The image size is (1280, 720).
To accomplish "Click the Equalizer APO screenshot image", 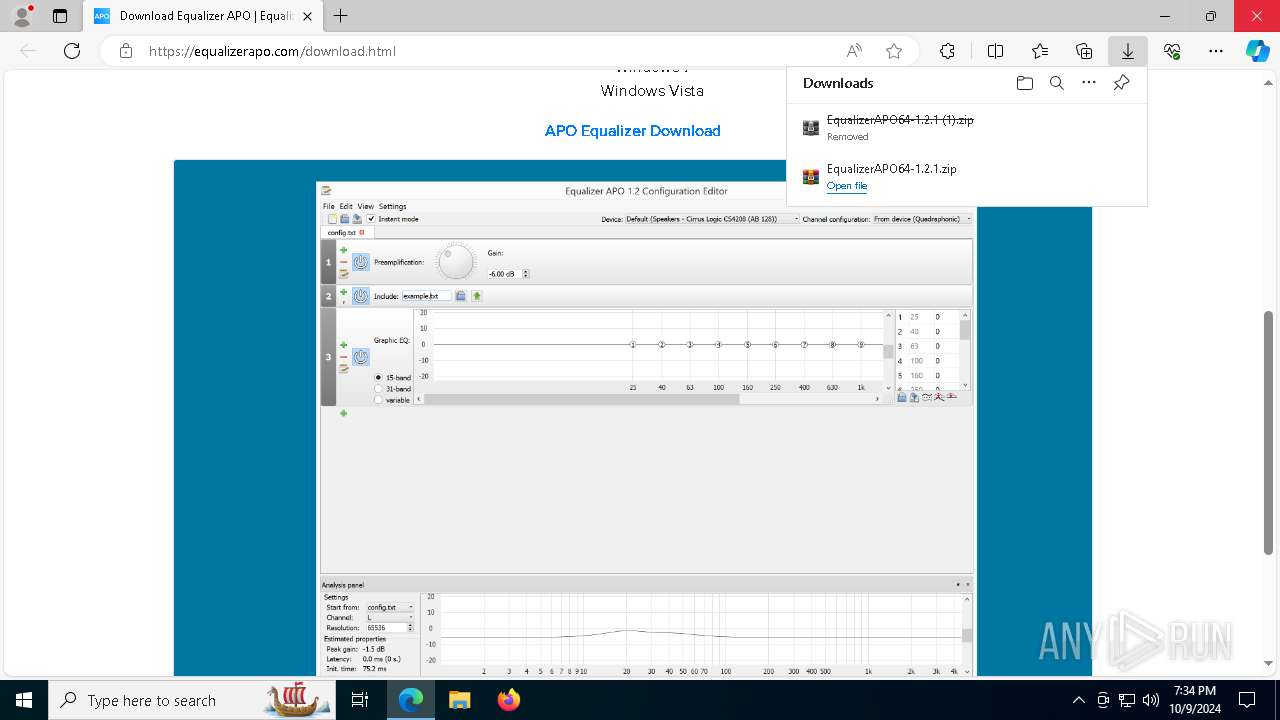I will click(632, 418).
